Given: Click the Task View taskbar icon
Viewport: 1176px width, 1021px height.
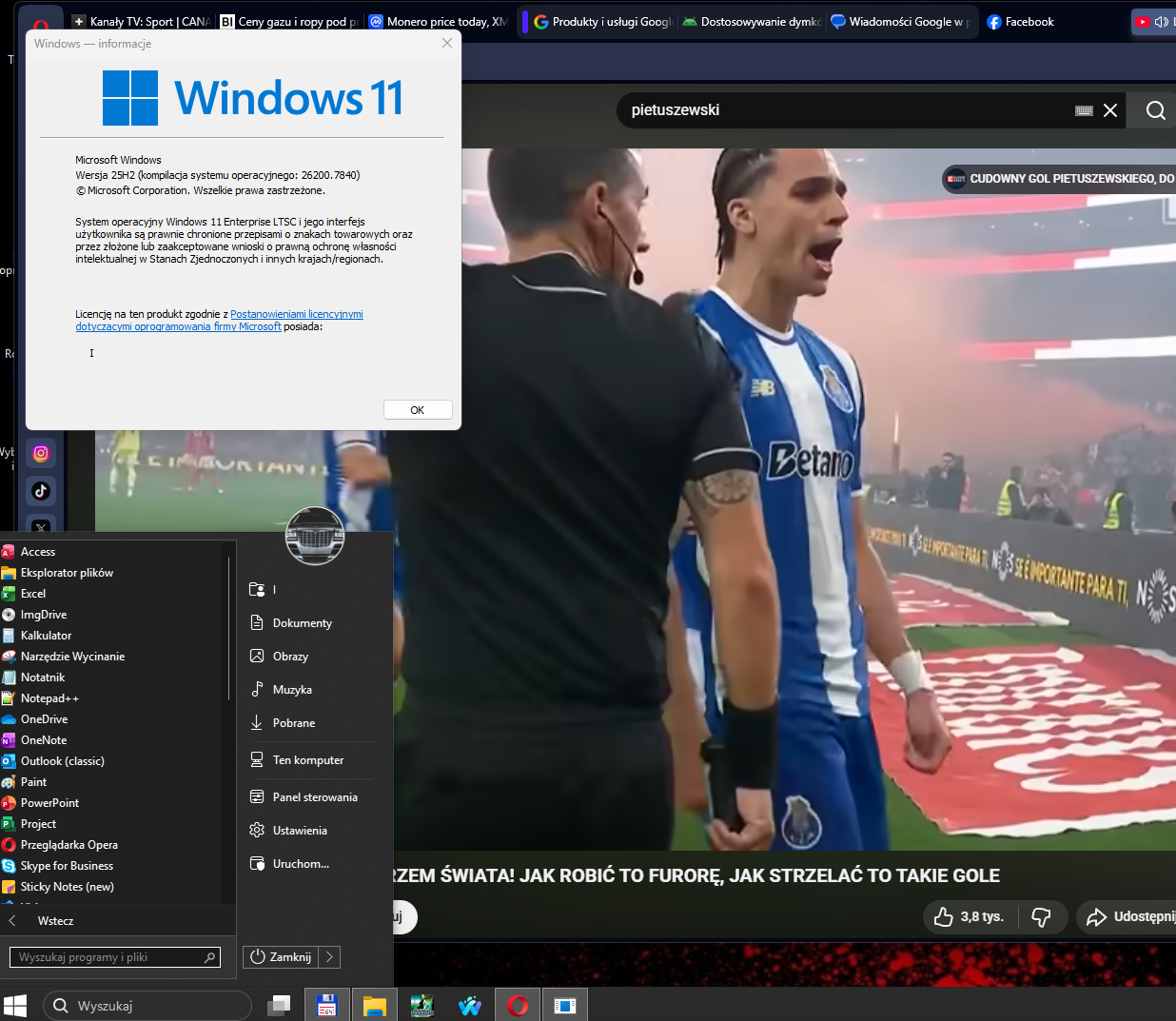Looking at the screenshot, I should 279,1006.
